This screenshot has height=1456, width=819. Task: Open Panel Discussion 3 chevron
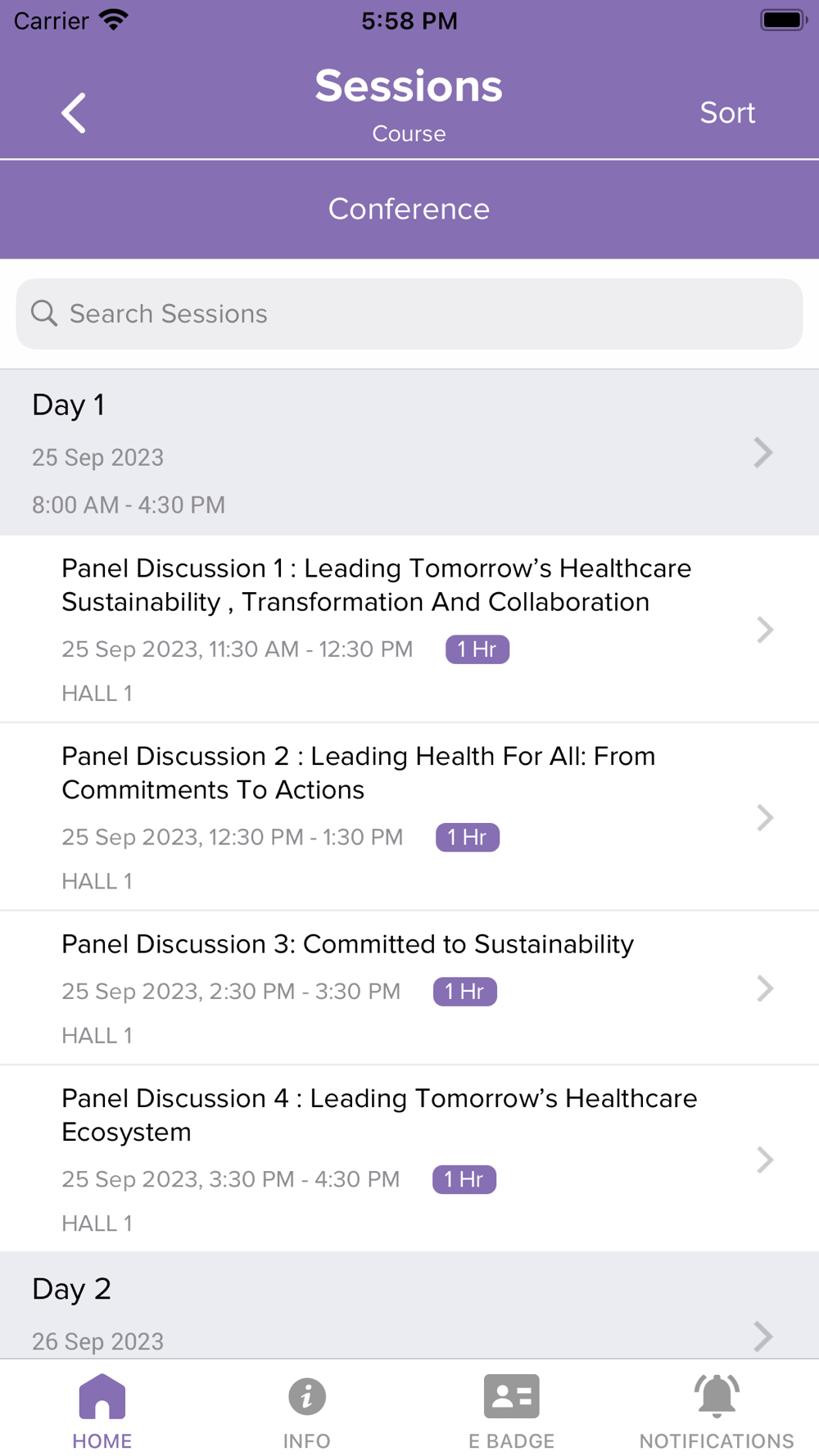point(765,988)
